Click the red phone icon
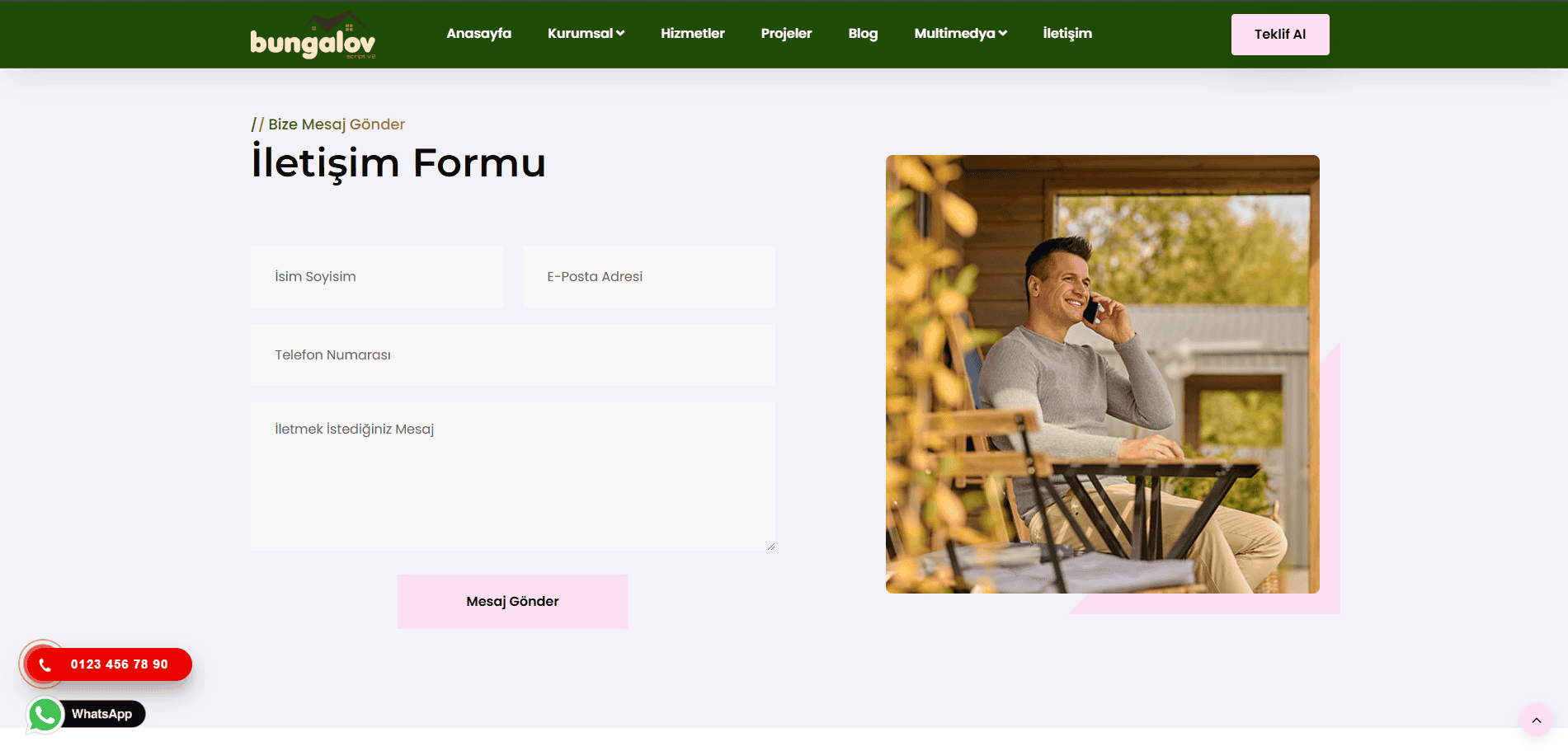 (45, 664)
